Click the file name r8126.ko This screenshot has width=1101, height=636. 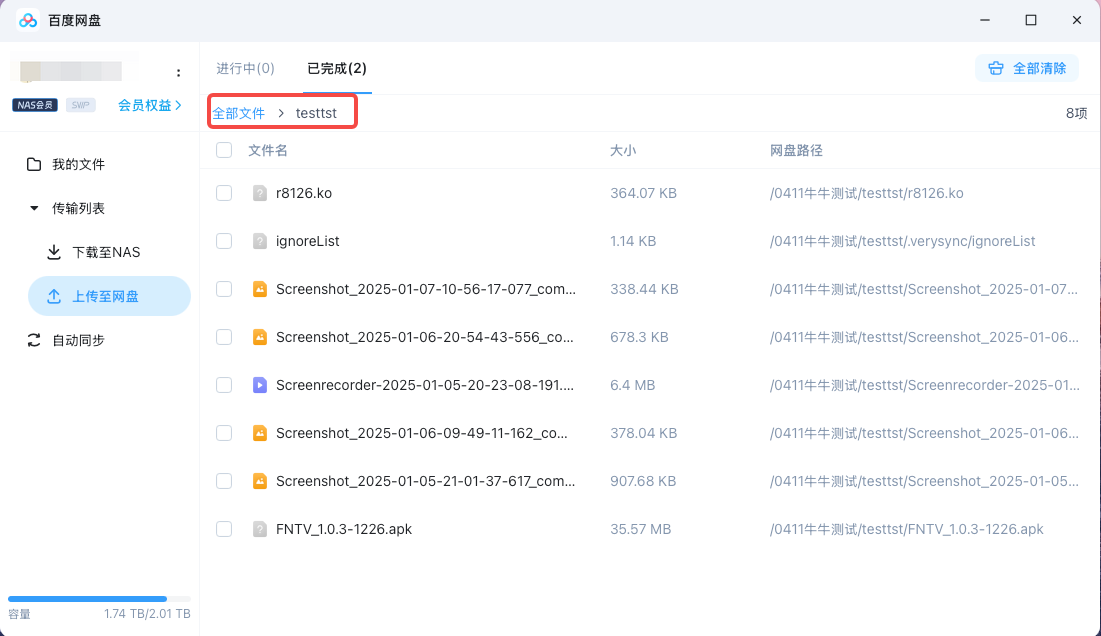304,193
